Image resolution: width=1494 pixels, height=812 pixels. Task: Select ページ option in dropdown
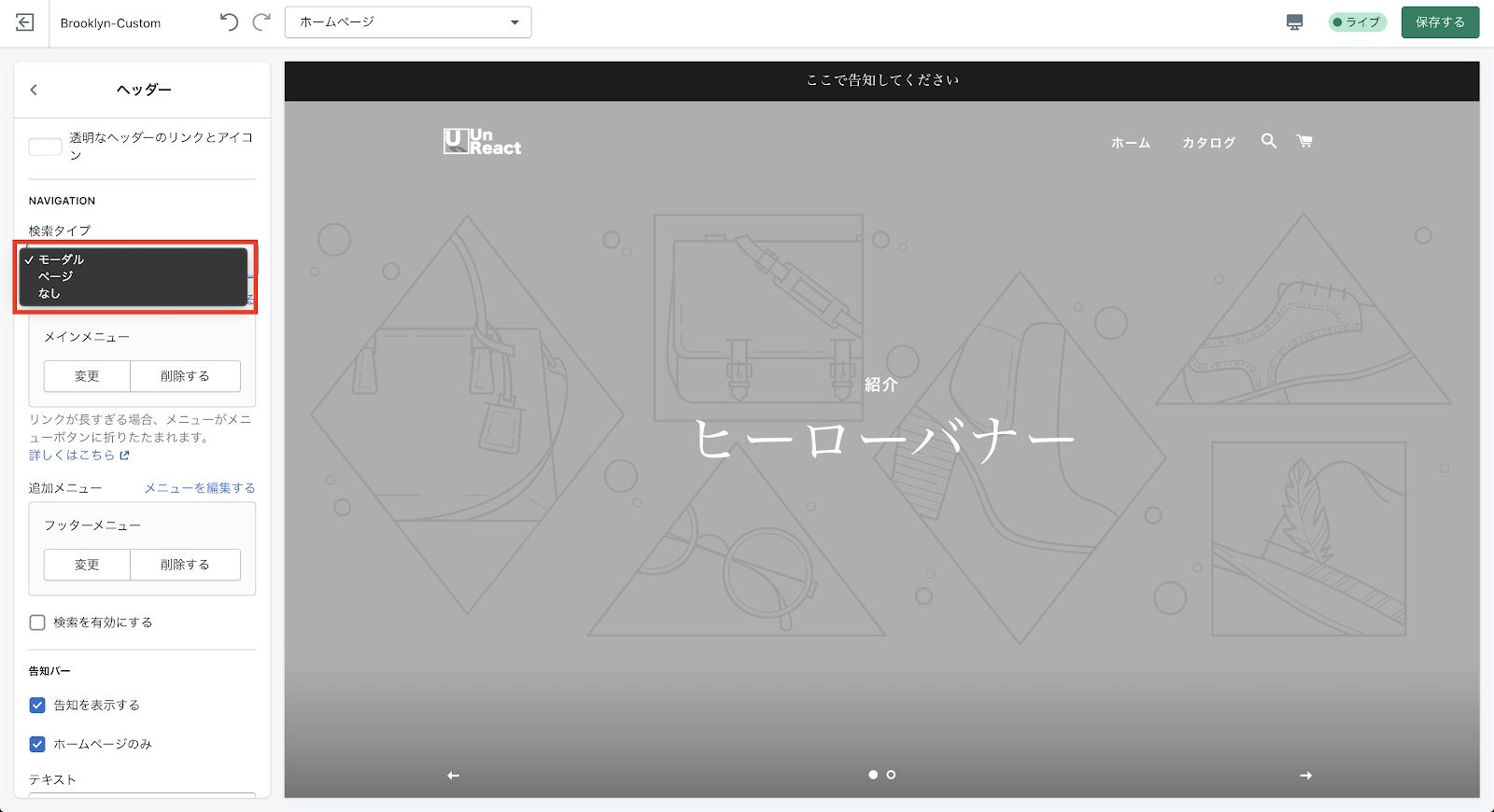click(x=55, y=276)
